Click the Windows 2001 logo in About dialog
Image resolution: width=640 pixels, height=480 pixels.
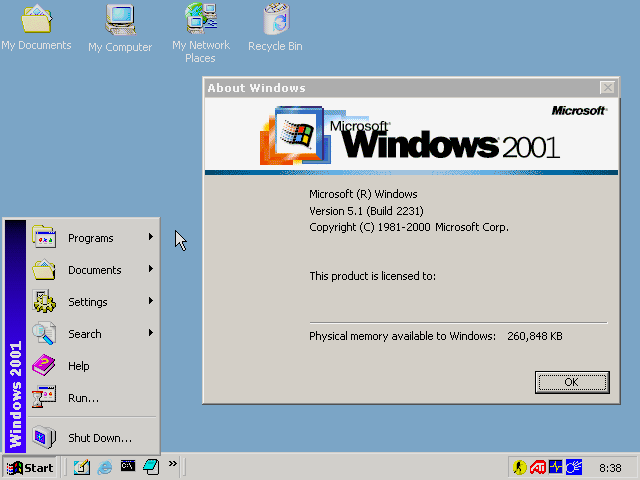(x=409, y=136)
